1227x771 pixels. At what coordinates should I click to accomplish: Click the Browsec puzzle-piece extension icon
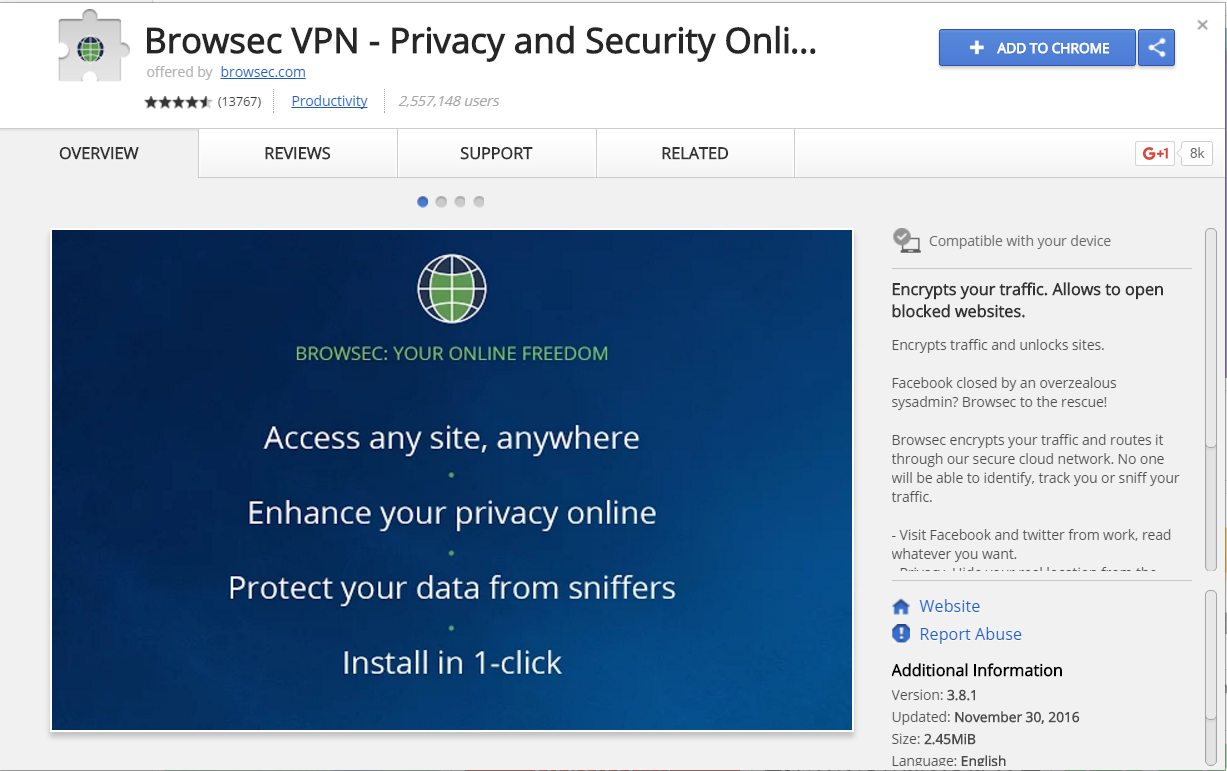[93, 47]
